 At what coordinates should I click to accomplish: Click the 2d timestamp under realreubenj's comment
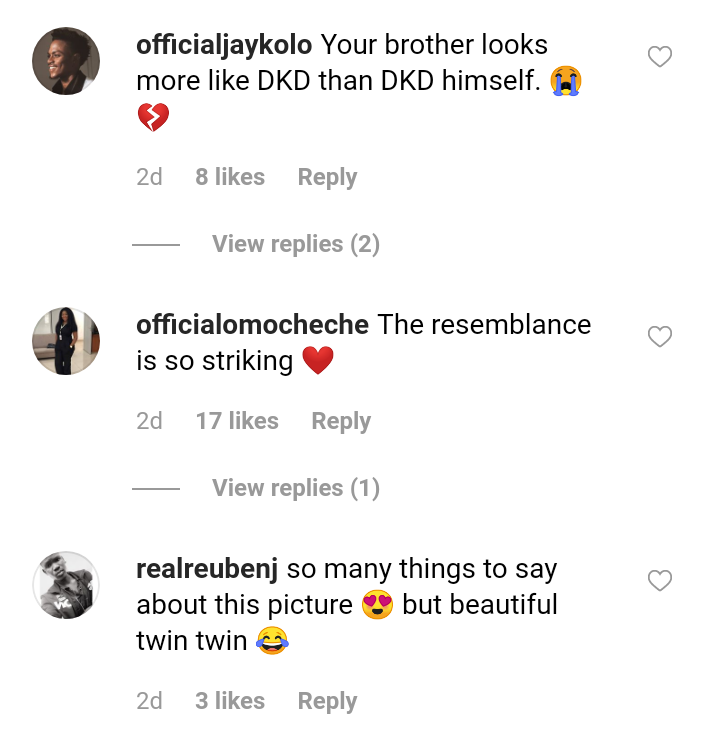[x=149, y=701]
